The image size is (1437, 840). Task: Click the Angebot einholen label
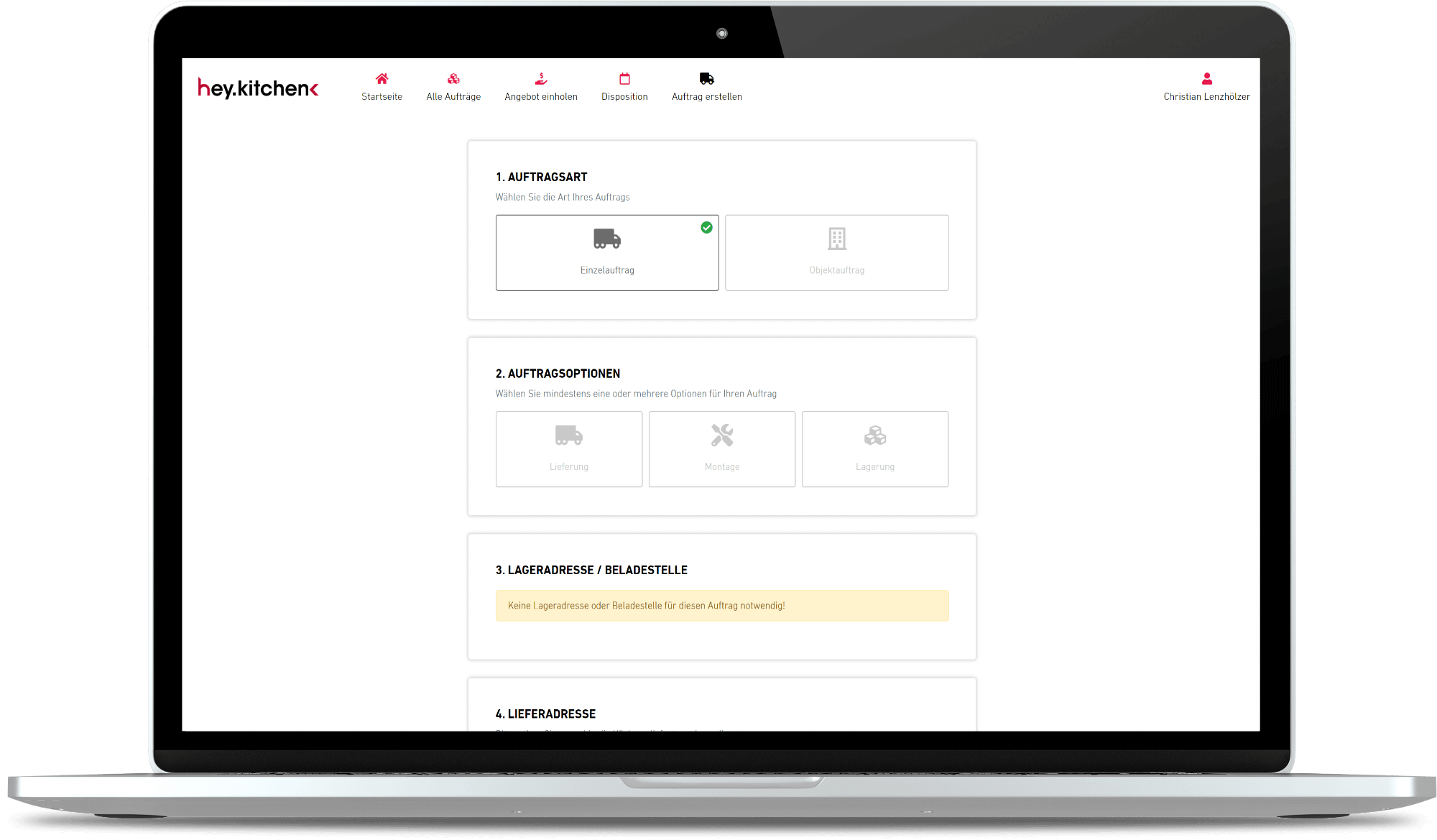pos(541,96)
